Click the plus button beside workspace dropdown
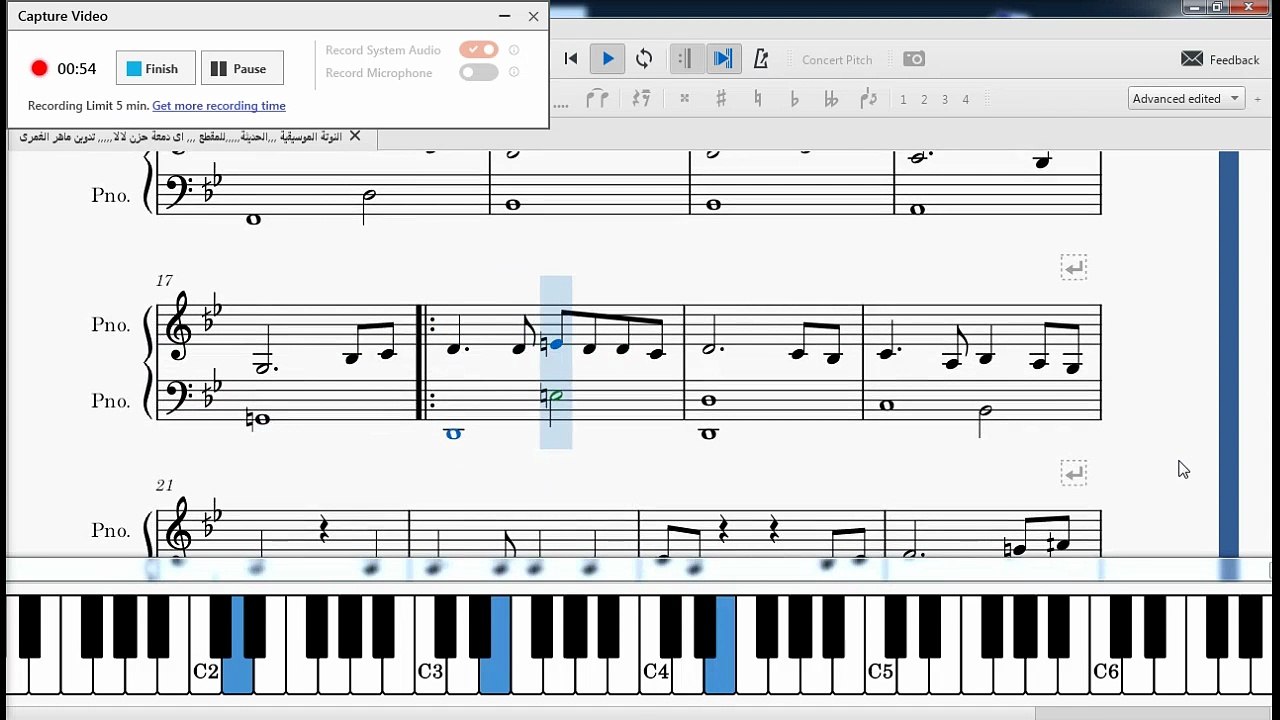Screen dimensions: 1280x720 [1258, 99]
